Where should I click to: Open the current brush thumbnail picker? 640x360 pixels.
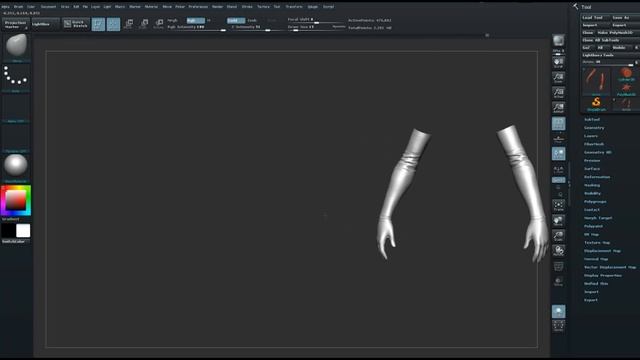16,47
